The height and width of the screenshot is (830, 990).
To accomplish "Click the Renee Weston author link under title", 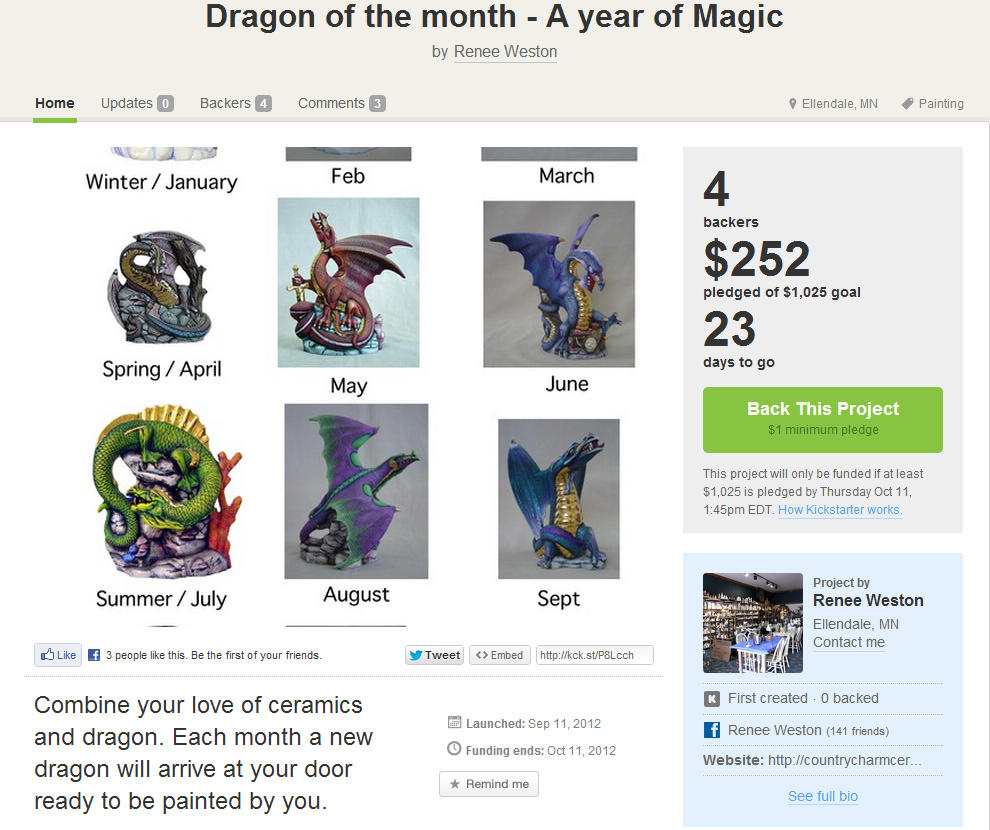I will (x=505, y=52).
